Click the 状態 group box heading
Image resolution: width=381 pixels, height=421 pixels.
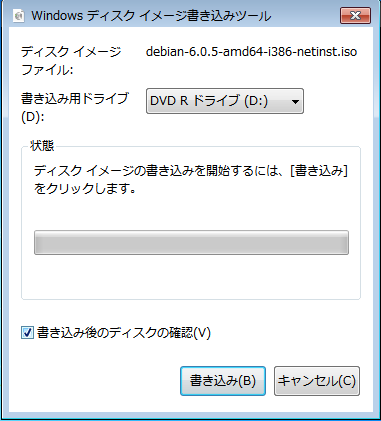(42, 146)
